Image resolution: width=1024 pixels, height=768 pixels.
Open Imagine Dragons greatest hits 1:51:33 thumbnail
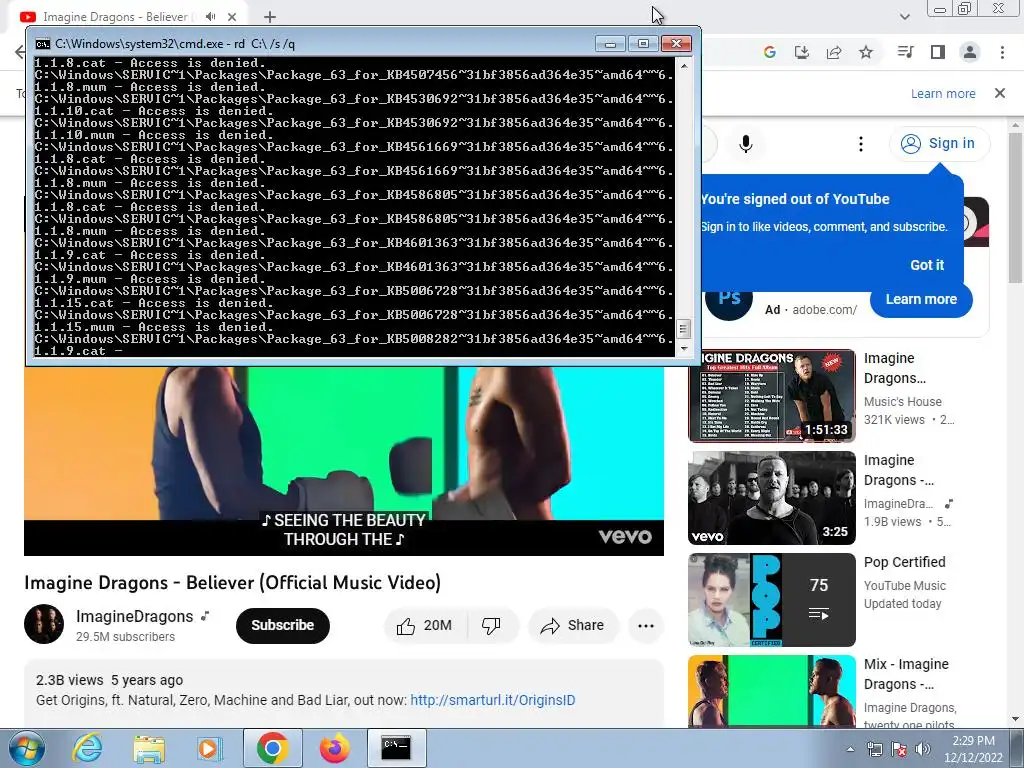click(772, 396)
